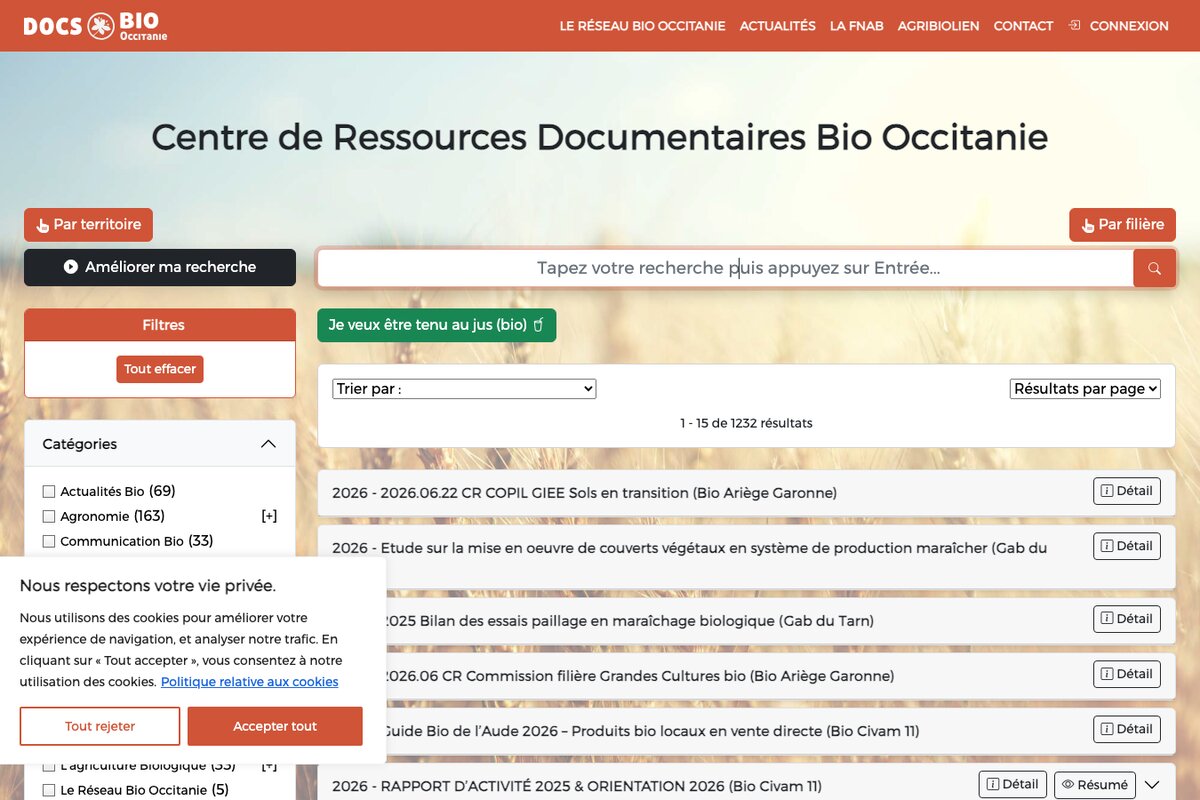Click the 1 - 15 de 1232 résultats text
1200x800 pixels.
(746, 423)
